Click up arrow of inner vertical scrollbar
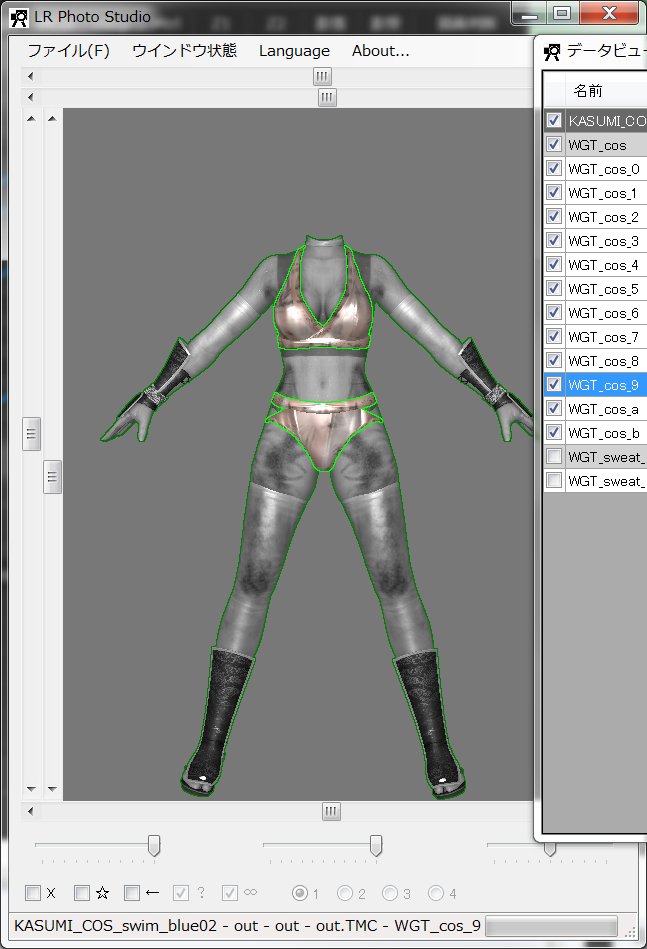This screenshot has height=949, width=647. click(x=53, y=119)
